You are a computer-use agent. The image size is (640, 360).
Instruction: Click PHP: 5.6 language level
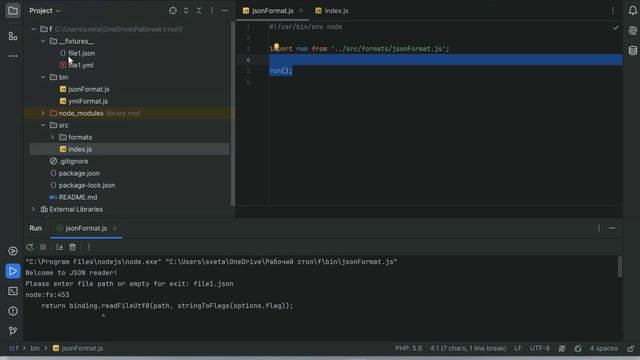[409, 349]
